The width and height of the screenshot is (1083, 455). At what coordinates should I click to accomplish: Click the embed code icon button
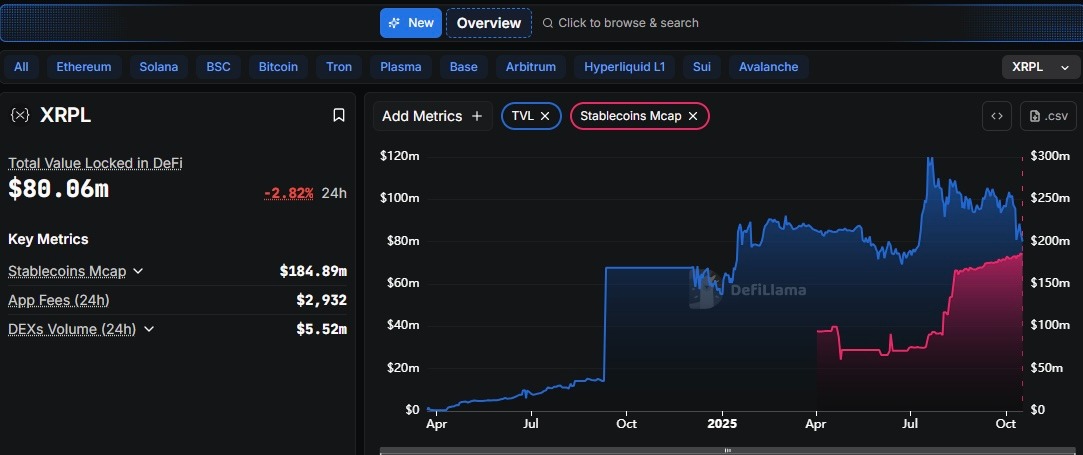pos(996,116)
